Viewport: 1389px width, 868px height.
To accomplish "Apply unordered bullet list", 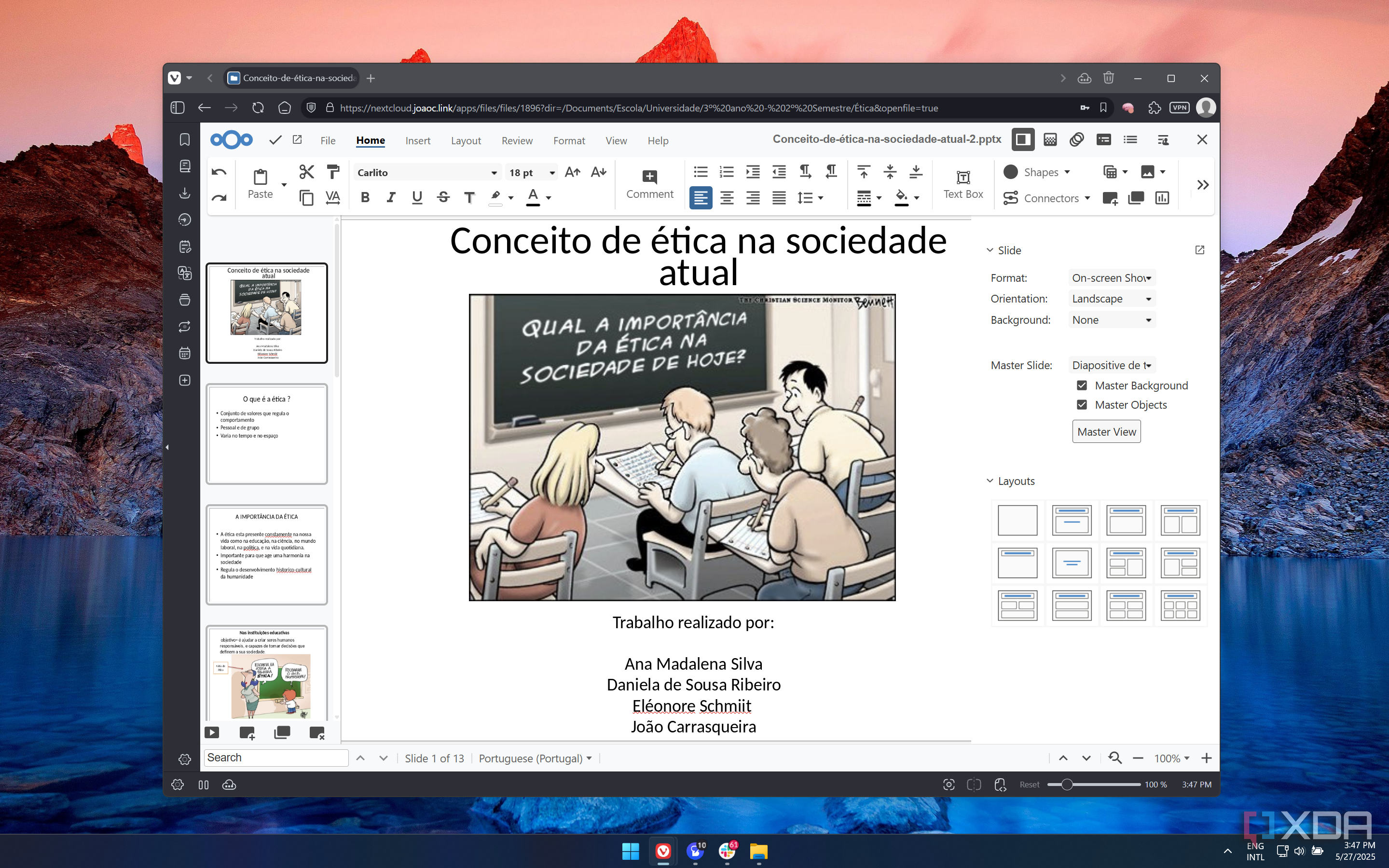I will [700, 172].
